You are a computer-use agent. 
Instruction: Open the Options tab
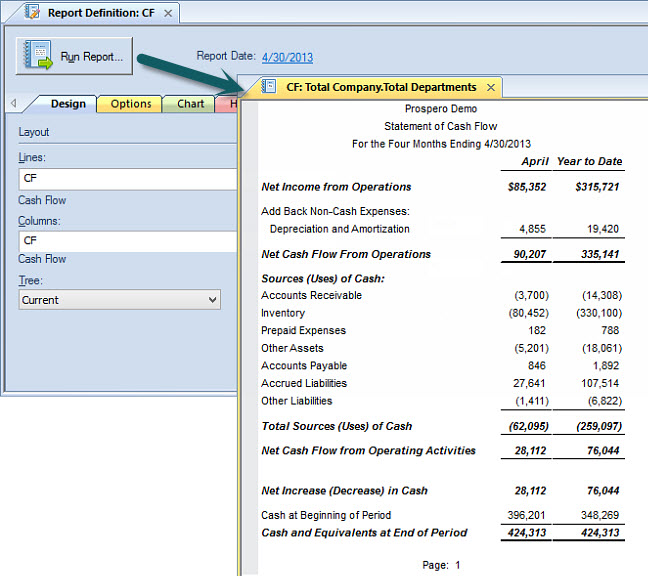131,104
